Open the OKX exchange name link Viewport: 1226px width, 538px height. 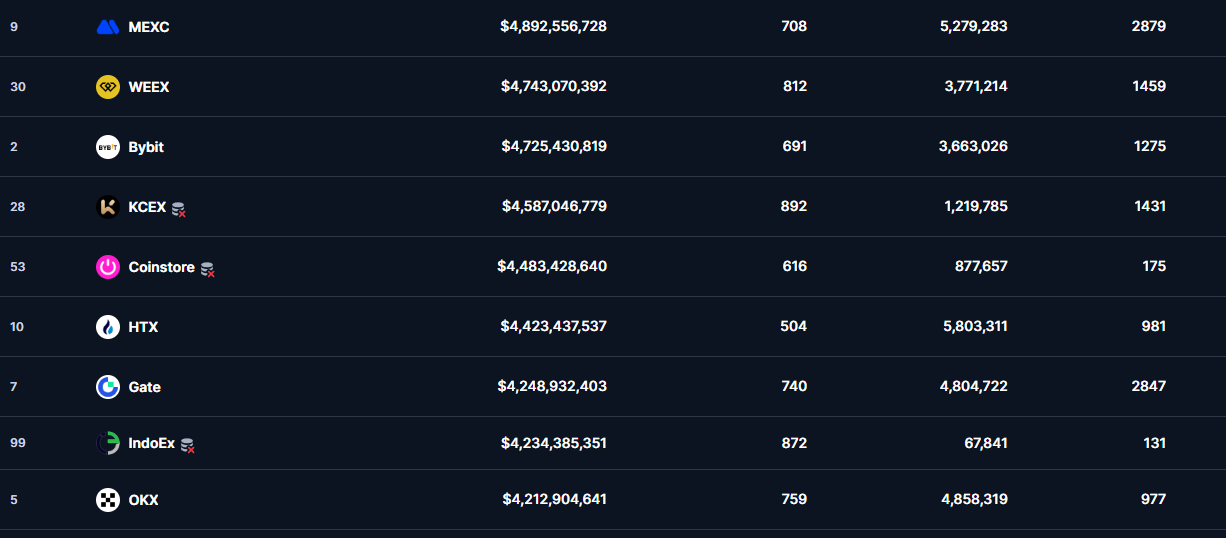click(x=143, y=500)
